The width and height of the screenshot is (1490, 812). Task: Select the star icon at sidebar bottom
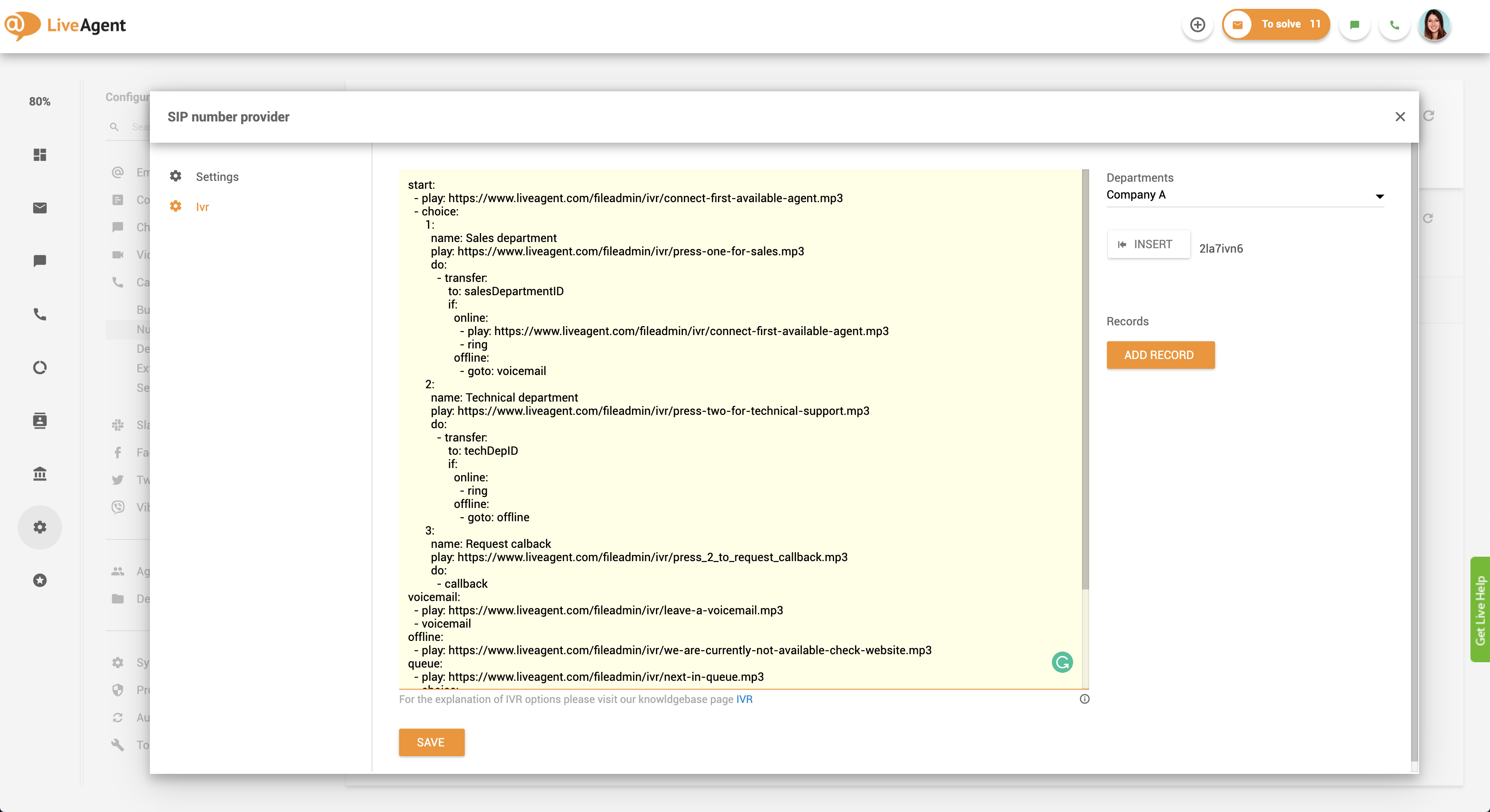coord(39,580)
